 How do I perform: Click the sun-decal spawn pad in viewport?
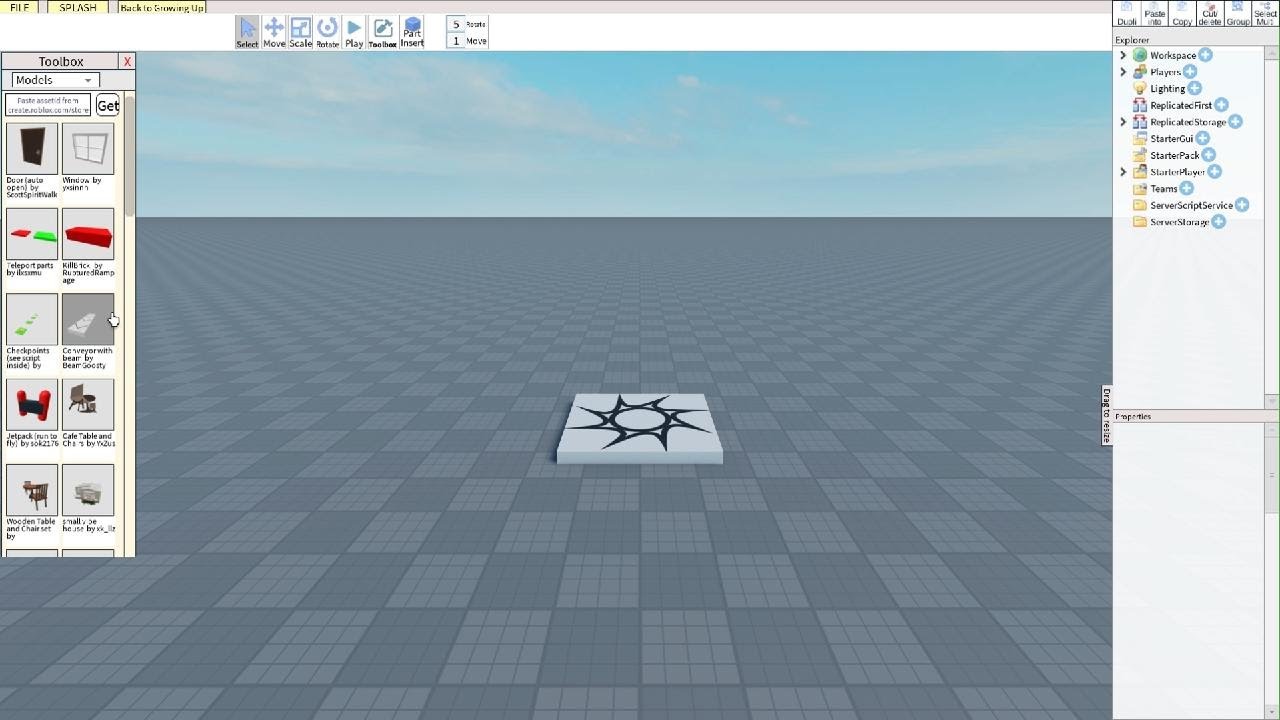point(640,428)
